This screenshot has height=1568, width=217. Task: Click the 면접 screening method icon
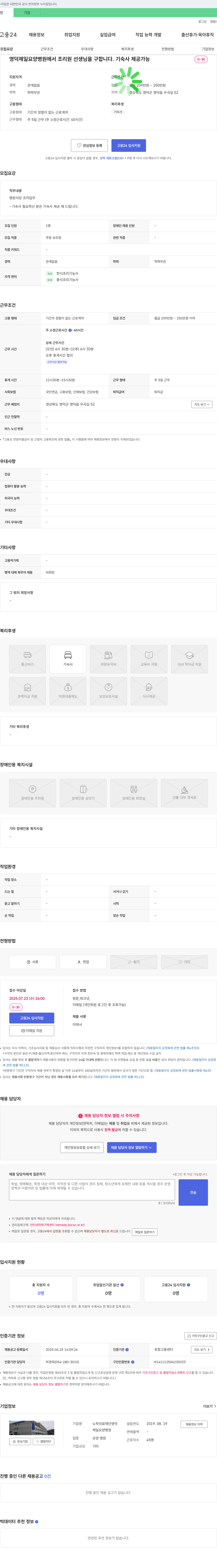(83, 962)
